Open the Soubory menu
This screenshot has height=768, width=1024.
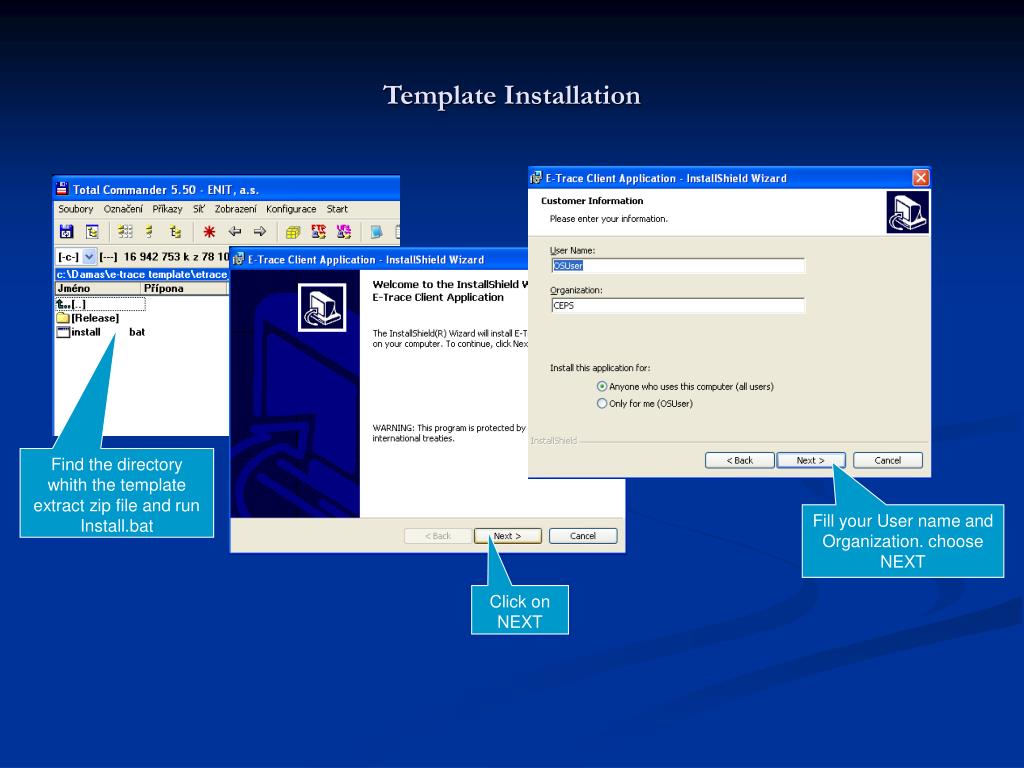coord(76,209)
